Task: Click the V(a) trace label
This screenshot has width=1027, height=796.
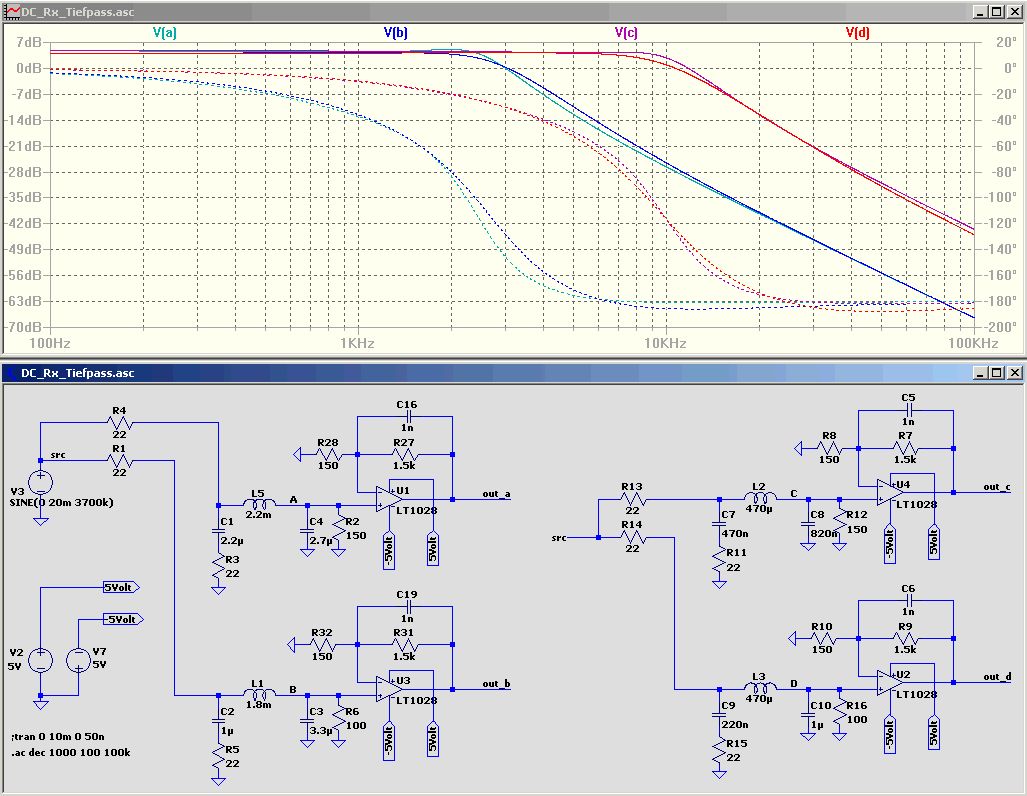Action: pos(165,33)
